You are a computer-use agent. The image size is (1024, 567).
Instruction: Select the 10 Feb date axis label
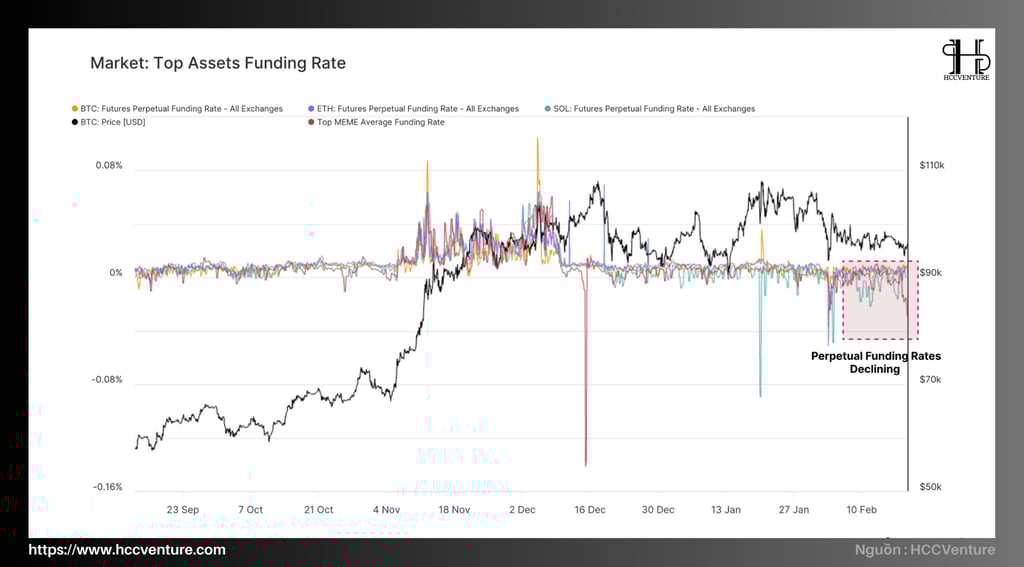pyautogui.click(x=861, y=510)
